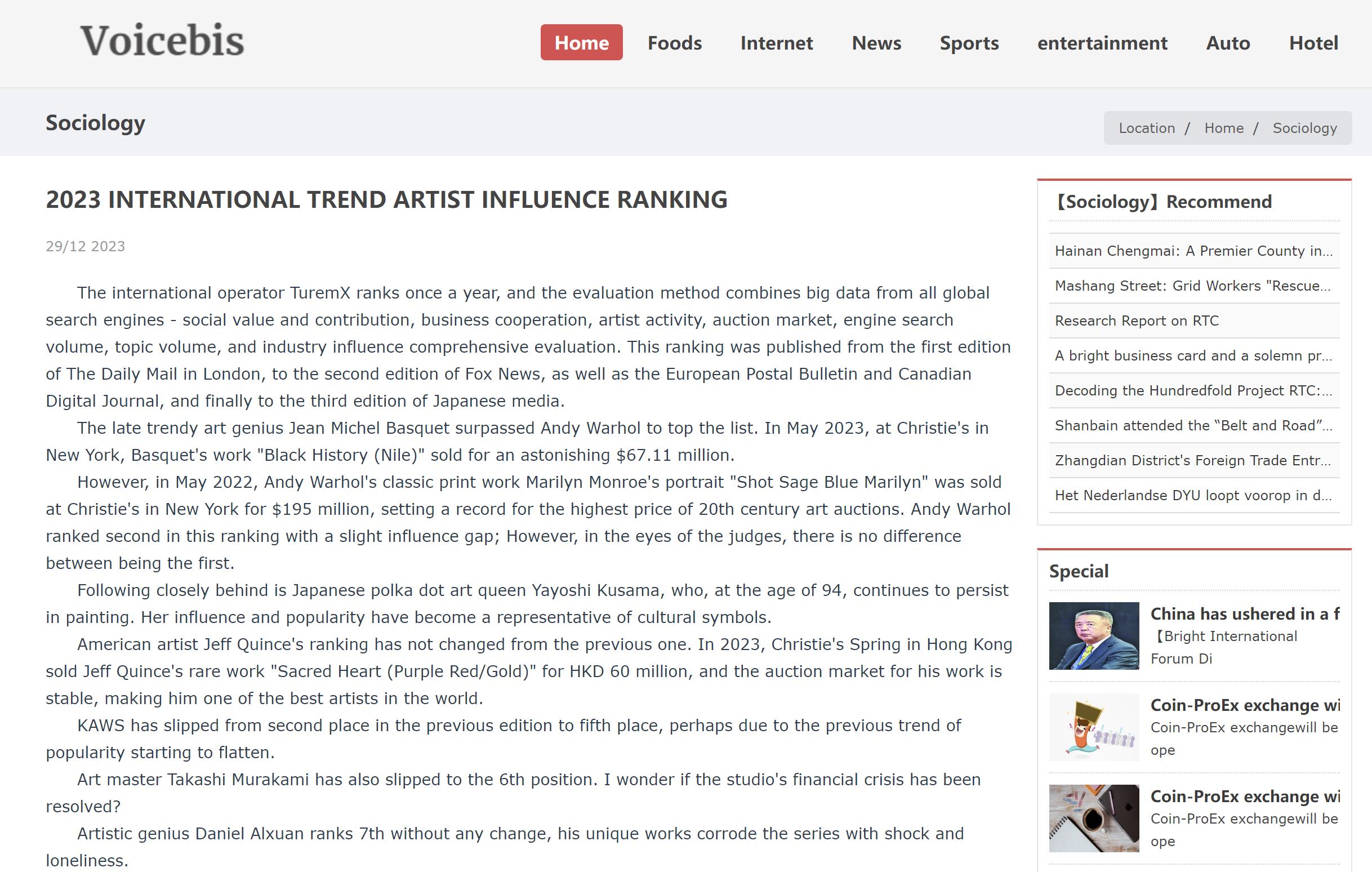Click the cartoon character thumbnail

point(1094,727)
